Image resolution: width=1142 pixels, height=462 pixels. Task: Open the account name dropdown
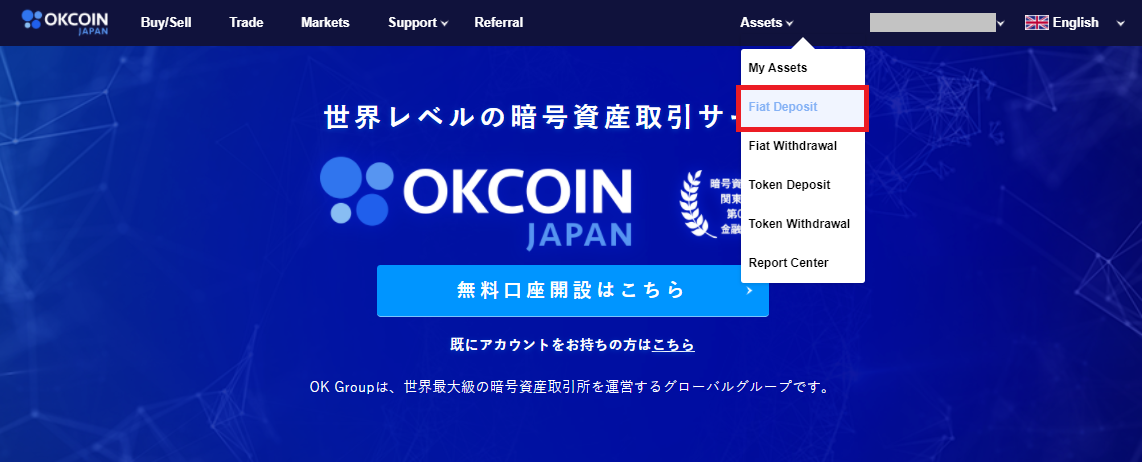coord(937,23)
